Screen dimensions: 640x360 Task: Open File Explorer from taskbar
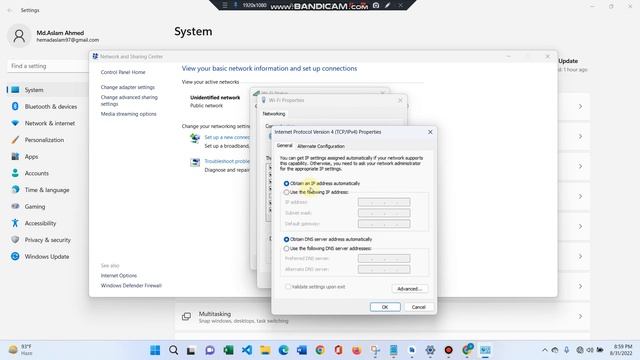coord(265,350)
